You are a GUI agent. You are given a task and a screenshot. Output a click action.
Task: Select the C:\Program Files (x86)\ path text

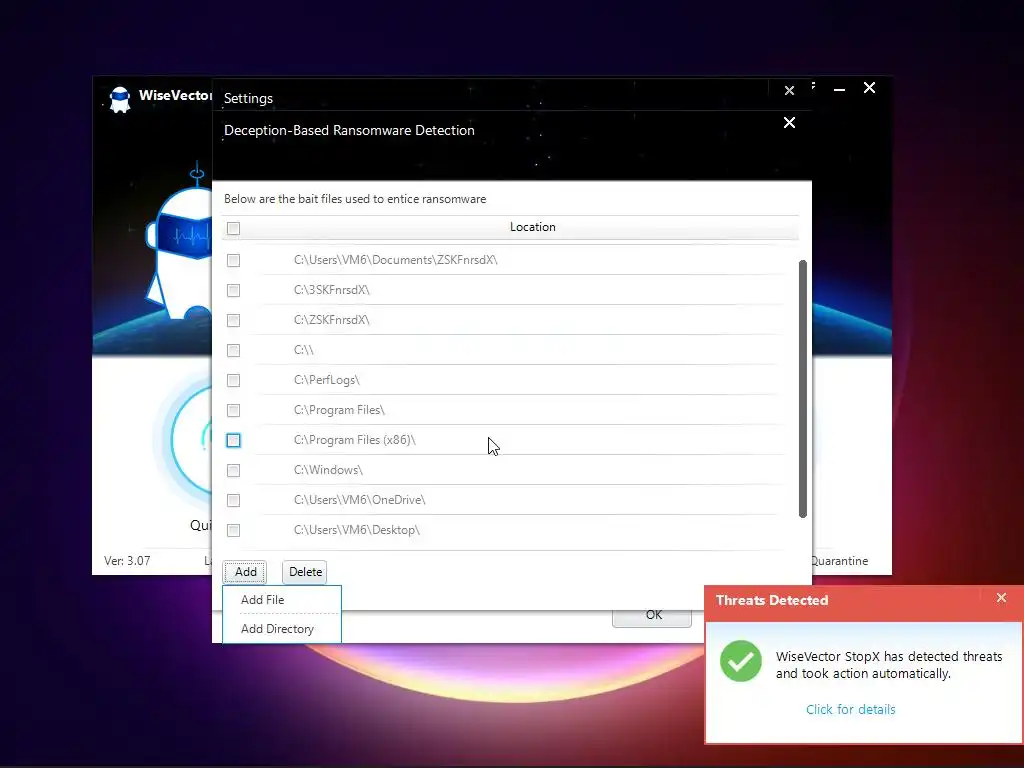click(355, 440)
